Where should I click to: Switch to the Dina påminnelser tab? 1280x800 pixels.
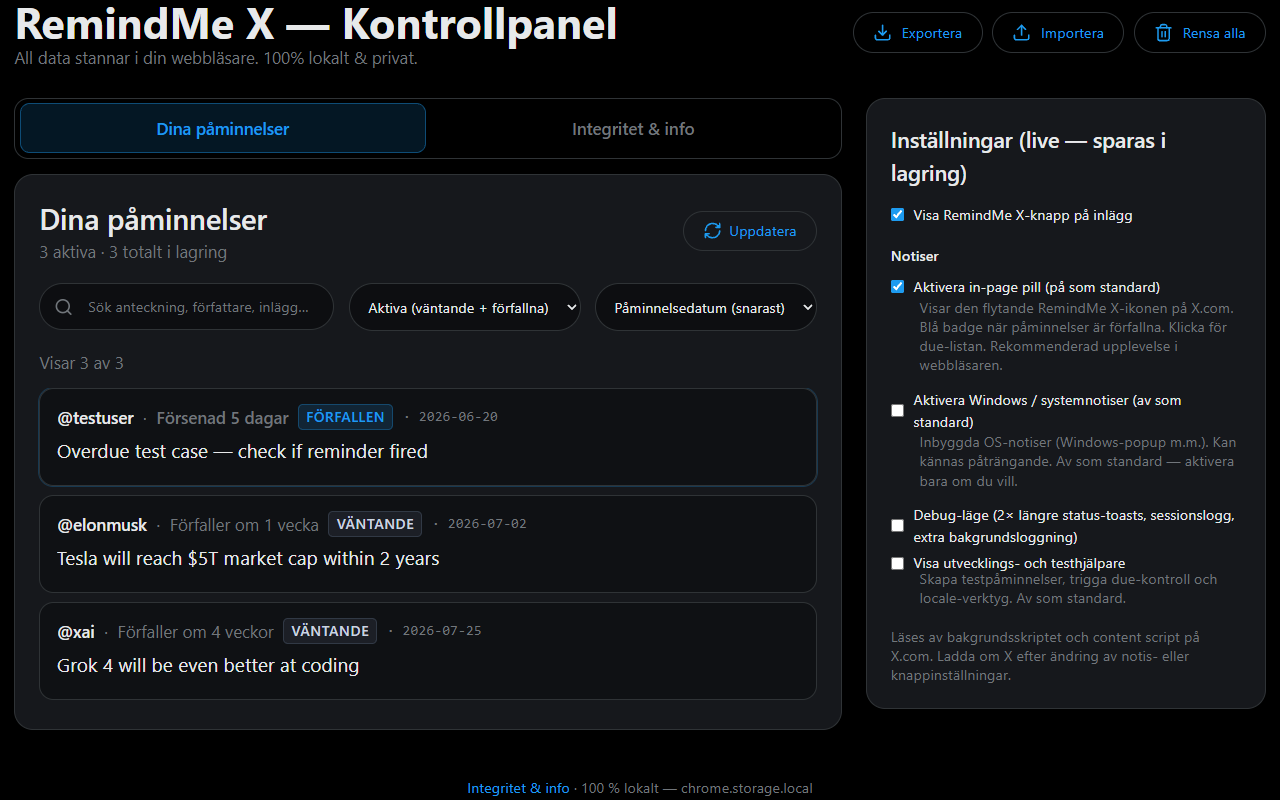tap(223, 128)
